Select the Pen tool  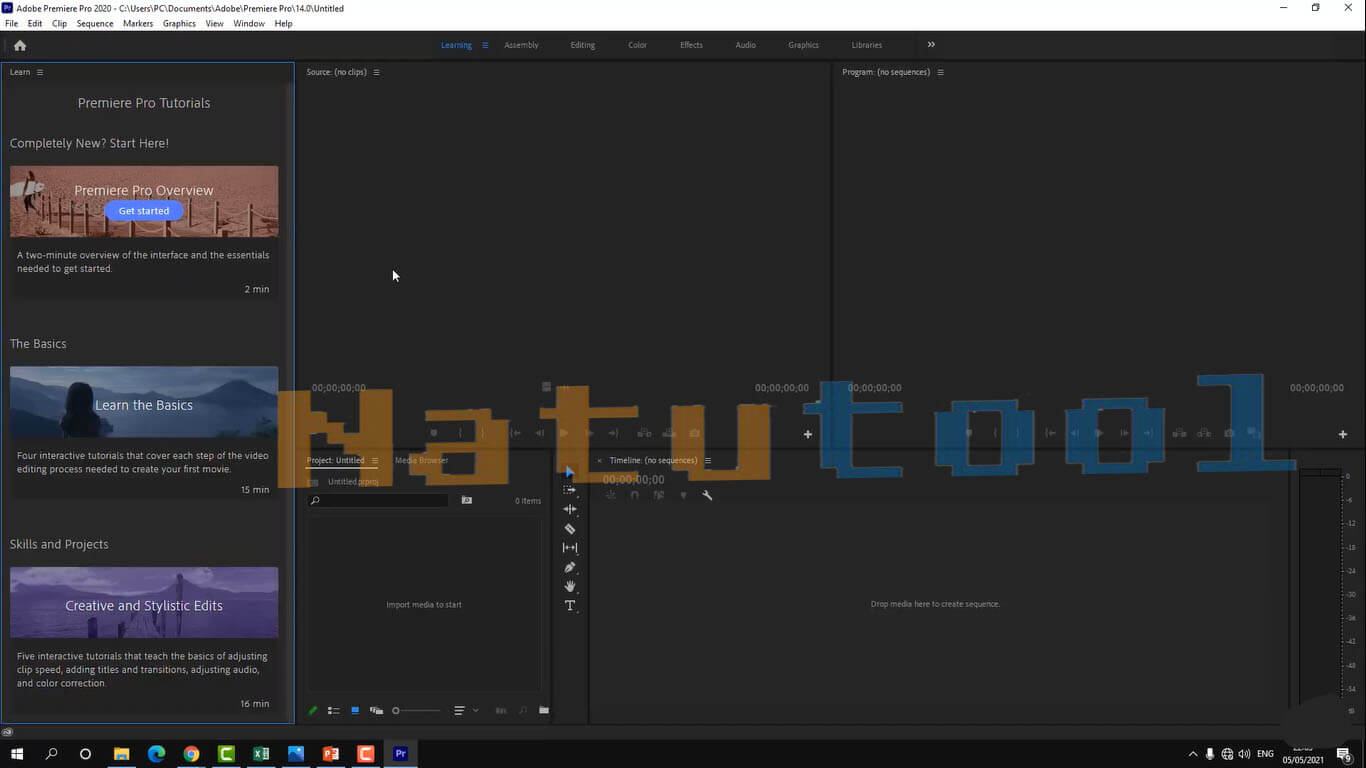pos(570,568)
